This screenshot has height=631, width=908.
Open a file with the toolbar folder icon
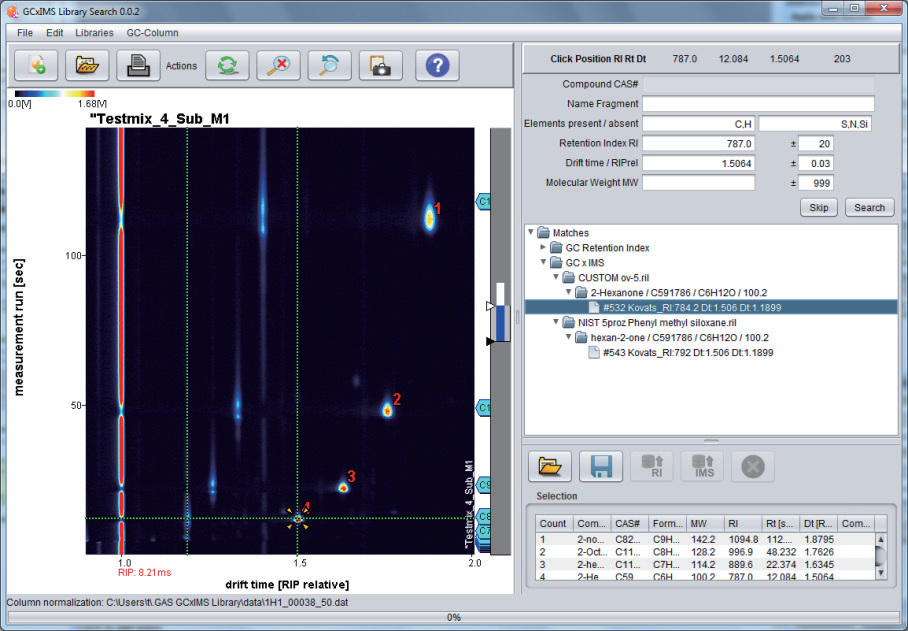(x=87, y=66)
